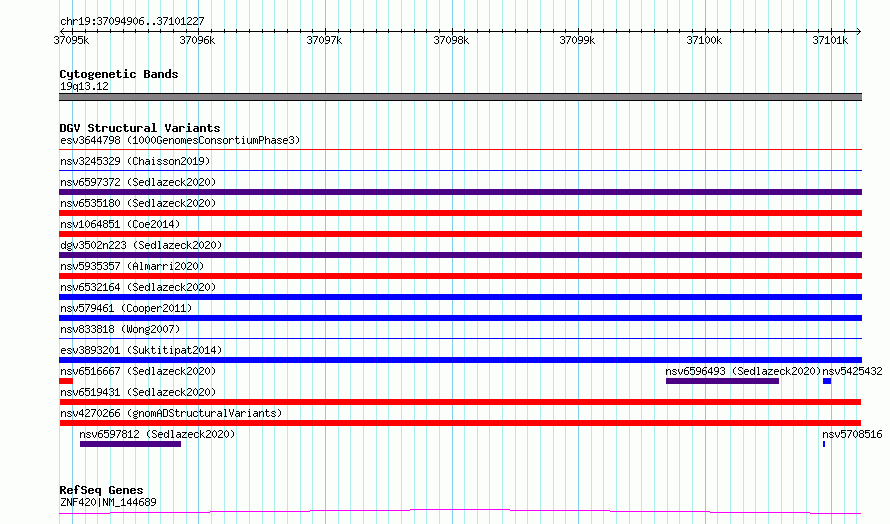The width and height of the screenshot is (890, 524).
Task: Click the purple bar under nsv6597812
Action: click(131, 444)
